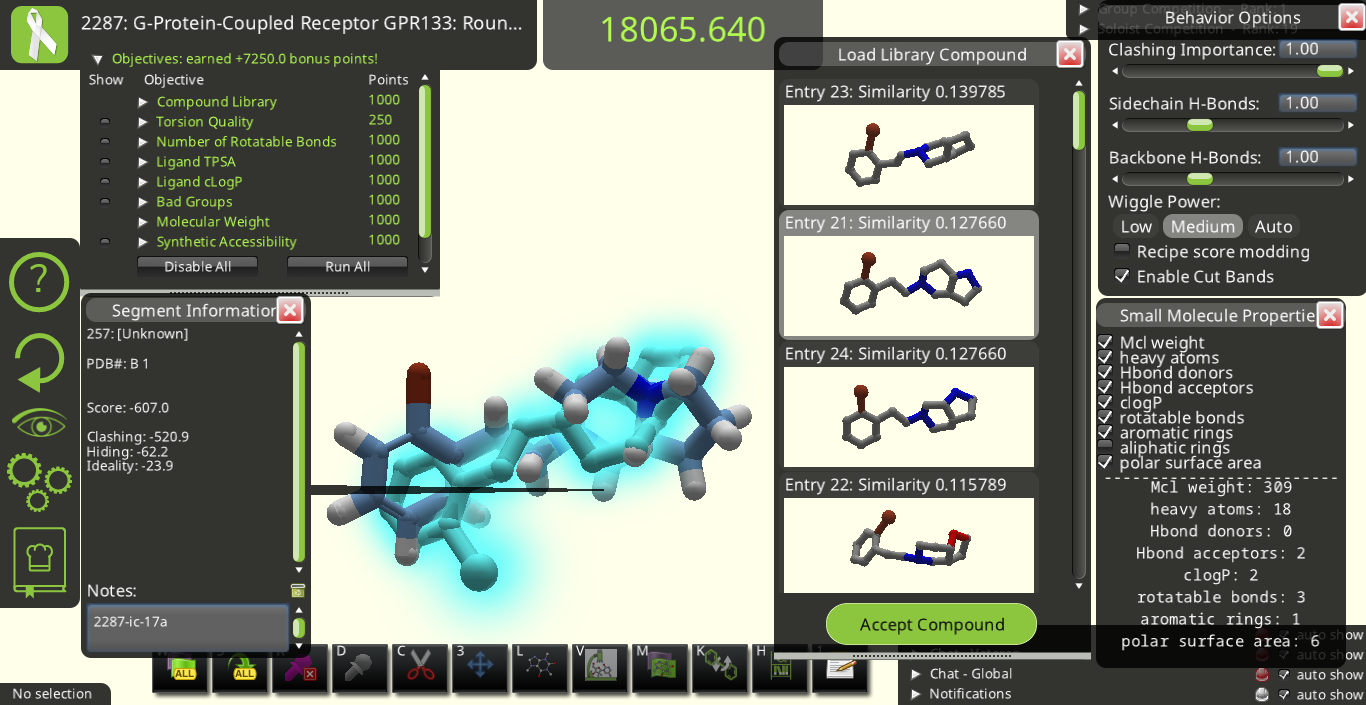Toggle the Enable Cut Bands checkbox
Viewport: 1366px width, 705px height.
tap(1122, 277)
